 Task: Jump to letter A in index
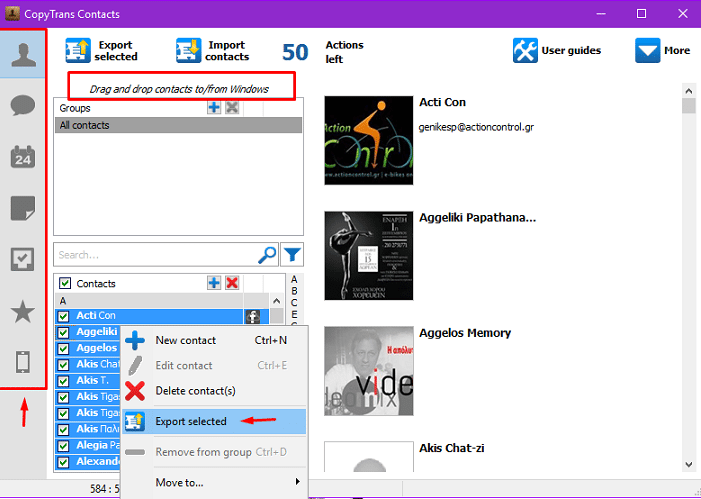pyautogui.click(x=294, y=279)
